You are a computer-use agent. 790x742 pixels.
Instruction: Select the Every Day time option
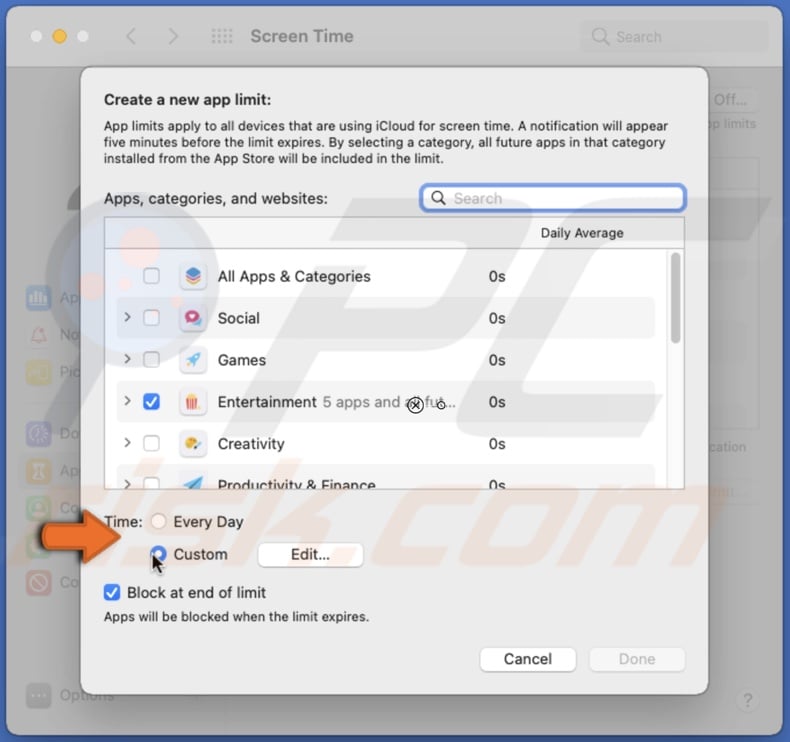[159, 521]
